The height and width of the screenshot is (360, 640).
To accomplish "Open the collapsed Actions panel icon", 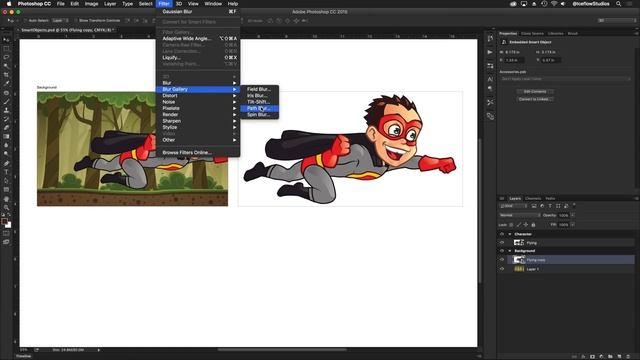I will 490,52.
